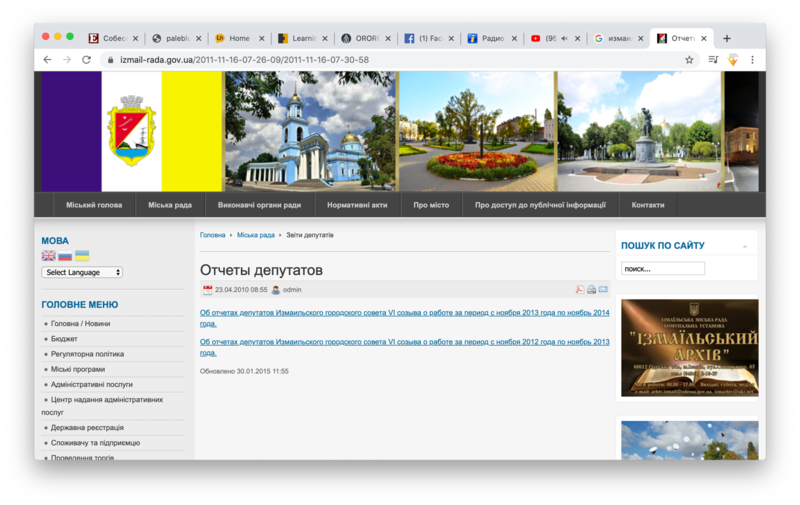The height and width of the screenshot is (505, 800).
Task: Reload the page in the browser
Action: 86,60
